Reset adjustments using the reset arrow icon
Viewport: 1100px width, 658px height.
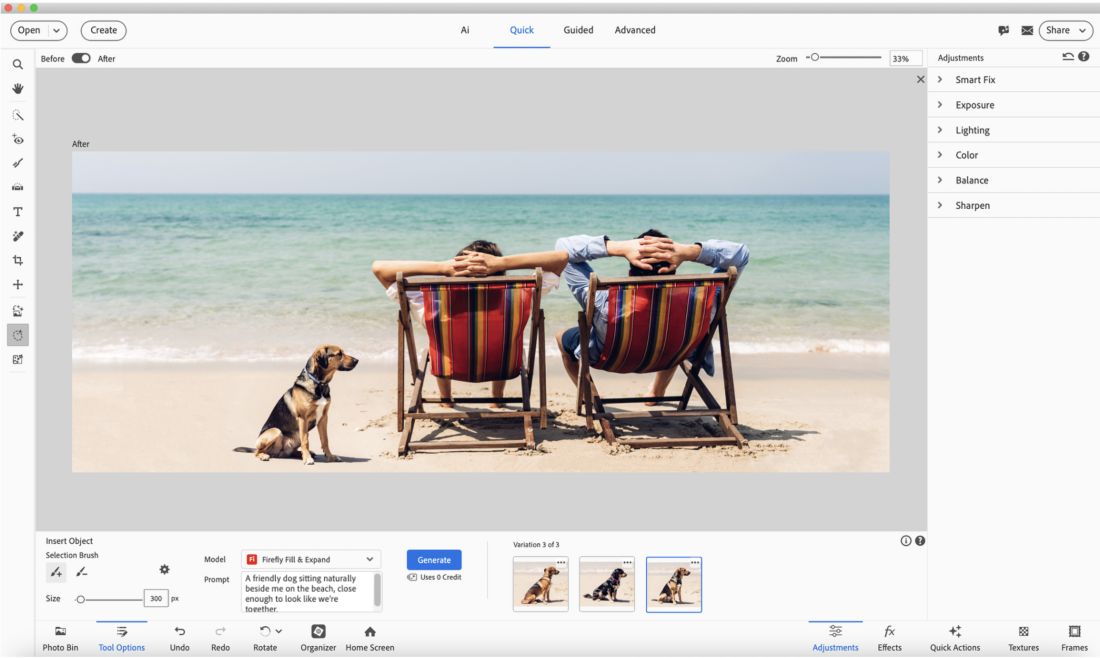[1068, 57]
